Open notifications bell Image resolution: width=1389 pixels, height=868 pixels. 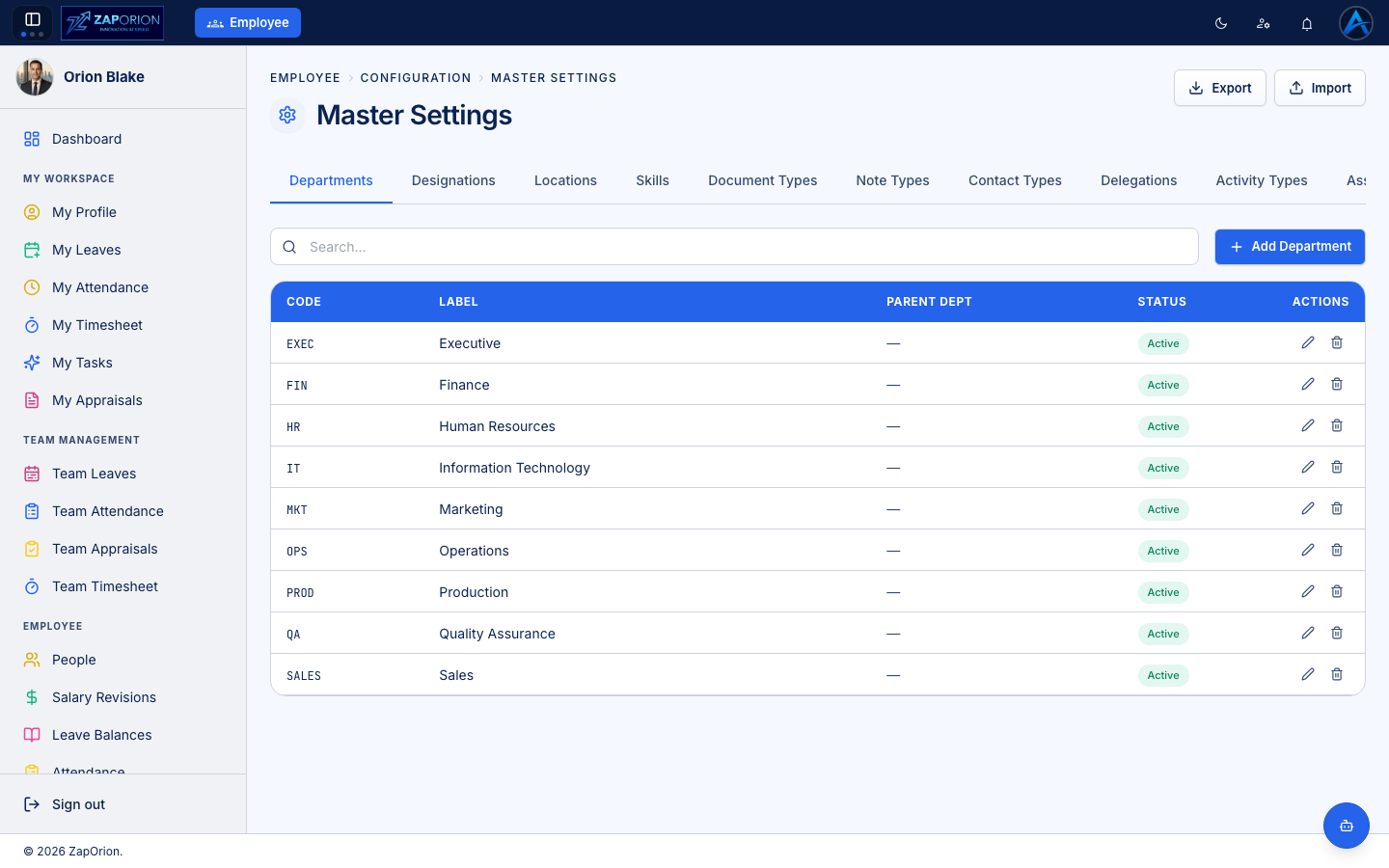(x=1307, y=23)
